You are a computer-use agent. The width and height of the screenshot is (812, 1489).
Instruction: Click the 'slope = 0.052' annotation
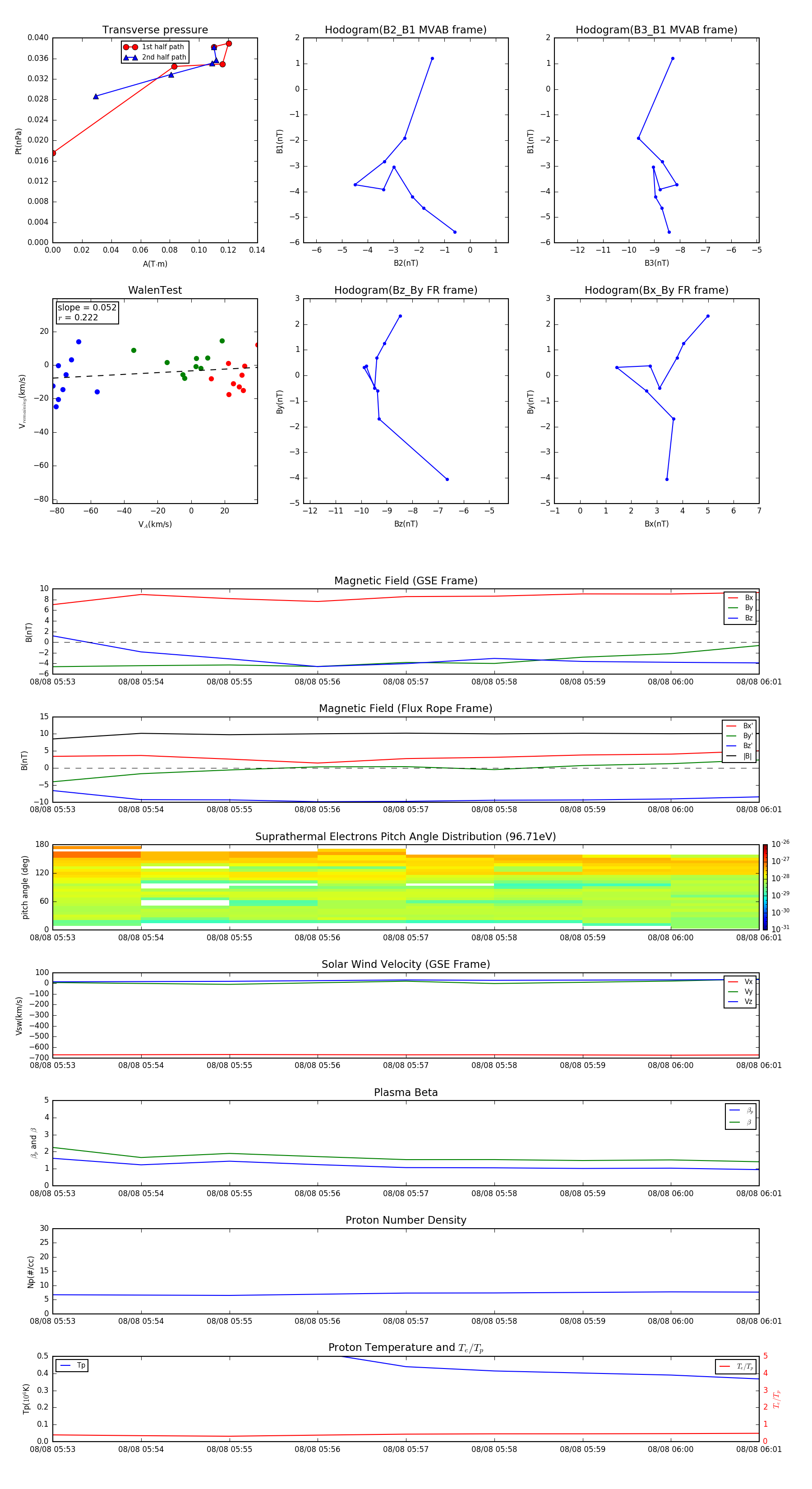87,308
